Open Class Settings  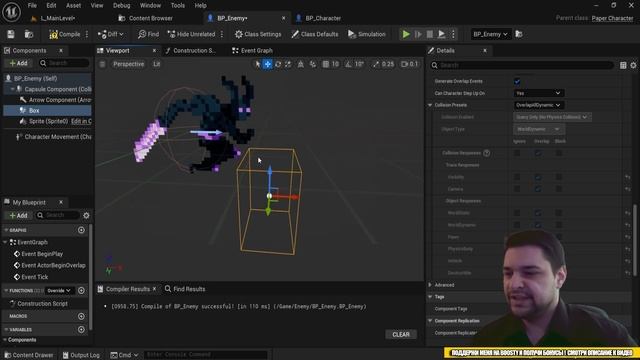(258, 34)
